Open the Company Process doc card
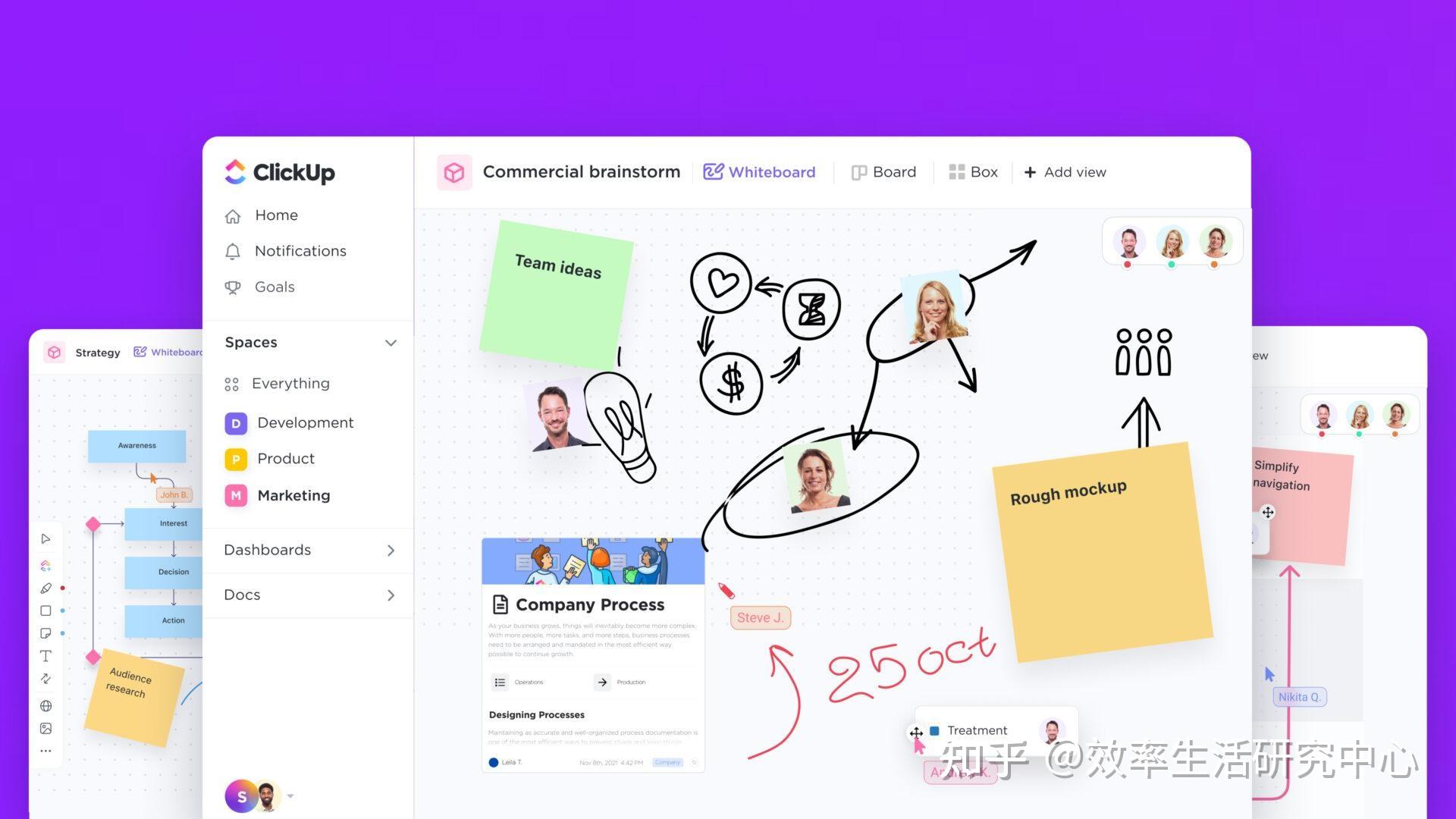Viewport: 1456px width, 819px height. [590, 604]
